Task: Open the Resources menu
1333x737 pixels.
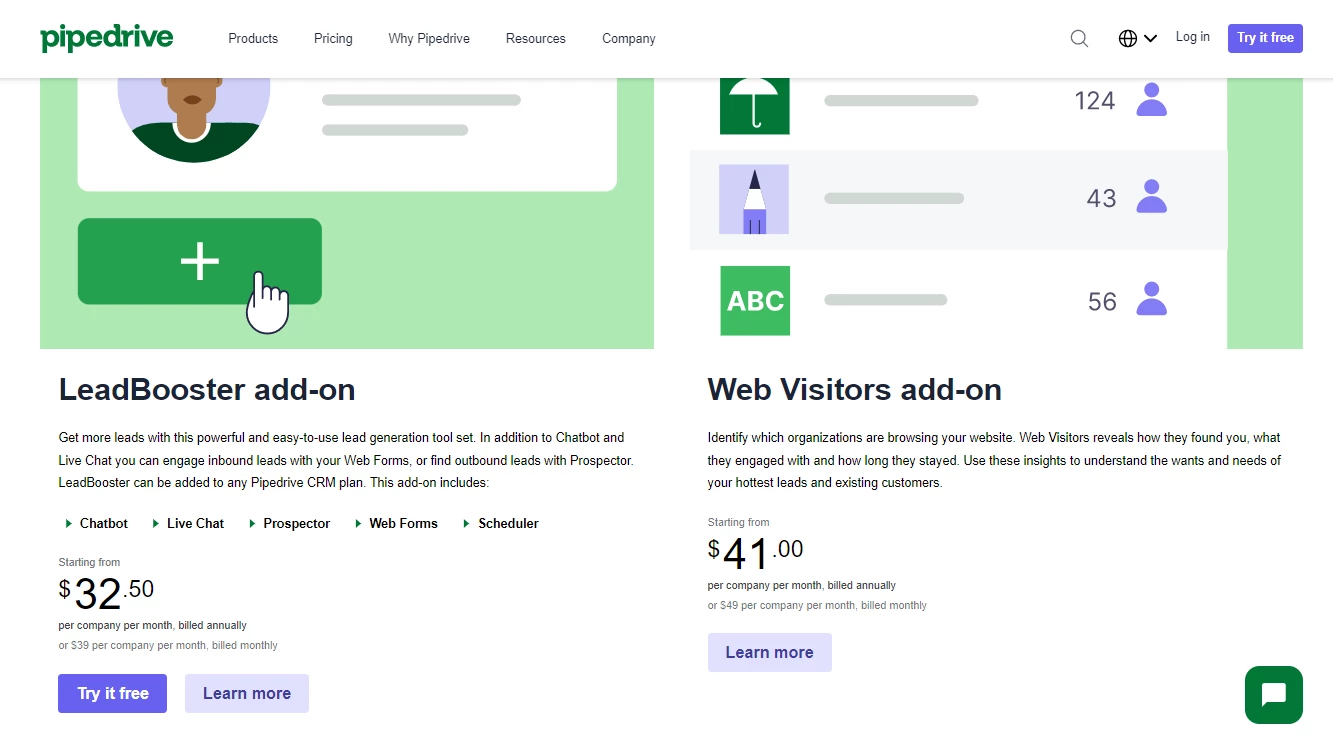Action: pyautogui.click(x=536, y=38)
